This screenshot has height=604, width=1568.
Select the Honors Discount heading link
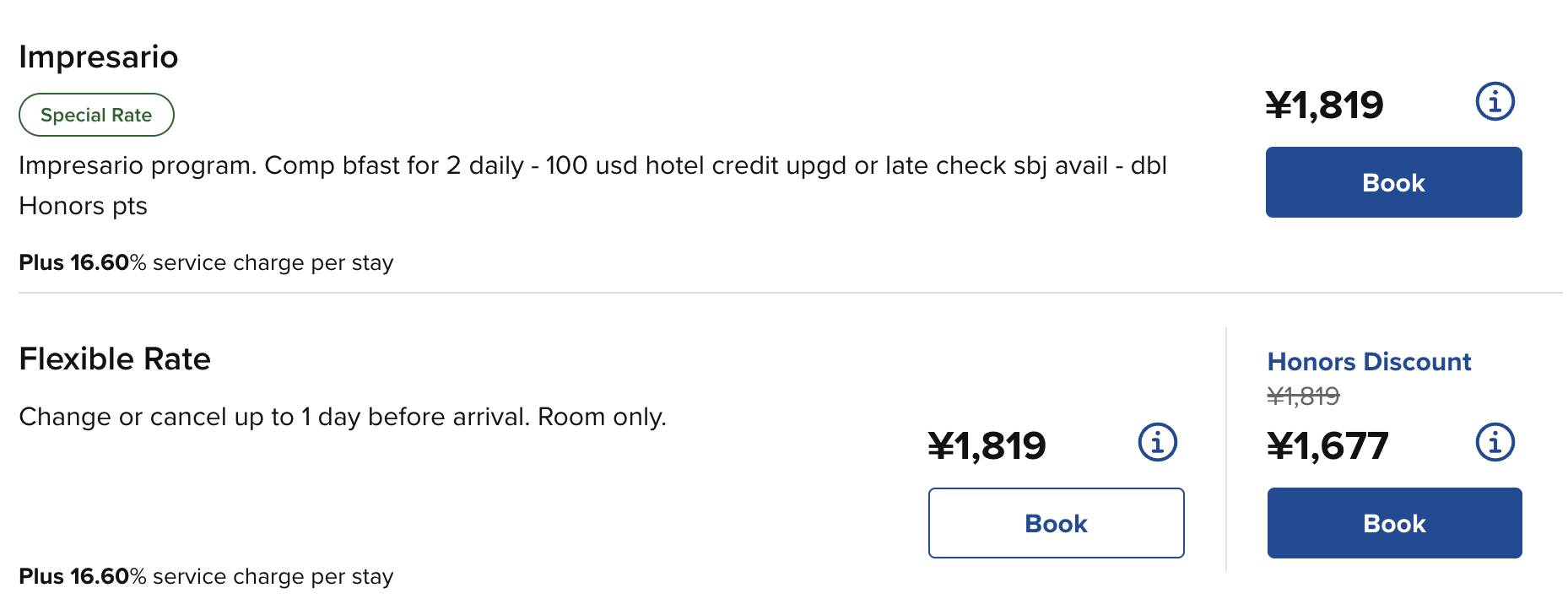pos(1369,362)
